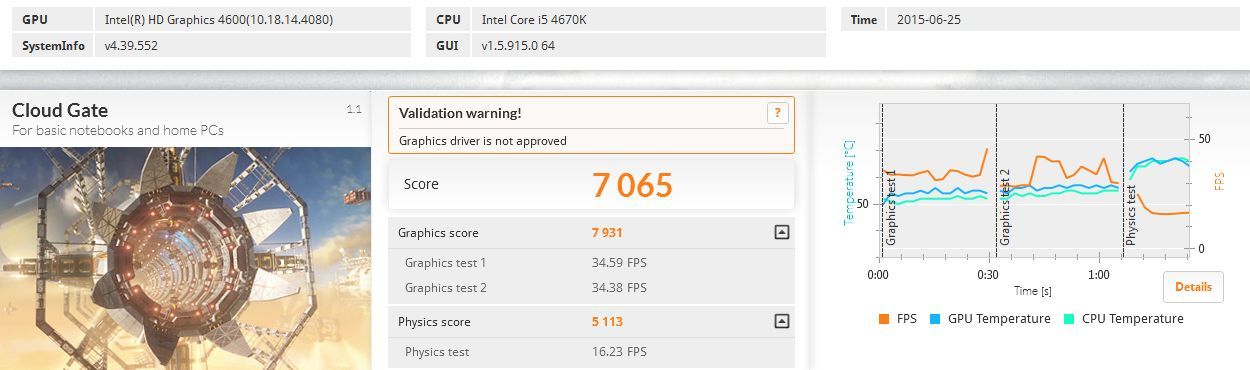Select the Physics test result 16.23 FPS
The height and width of the screenshot is (370, 1250).
[x=619, y=352]
